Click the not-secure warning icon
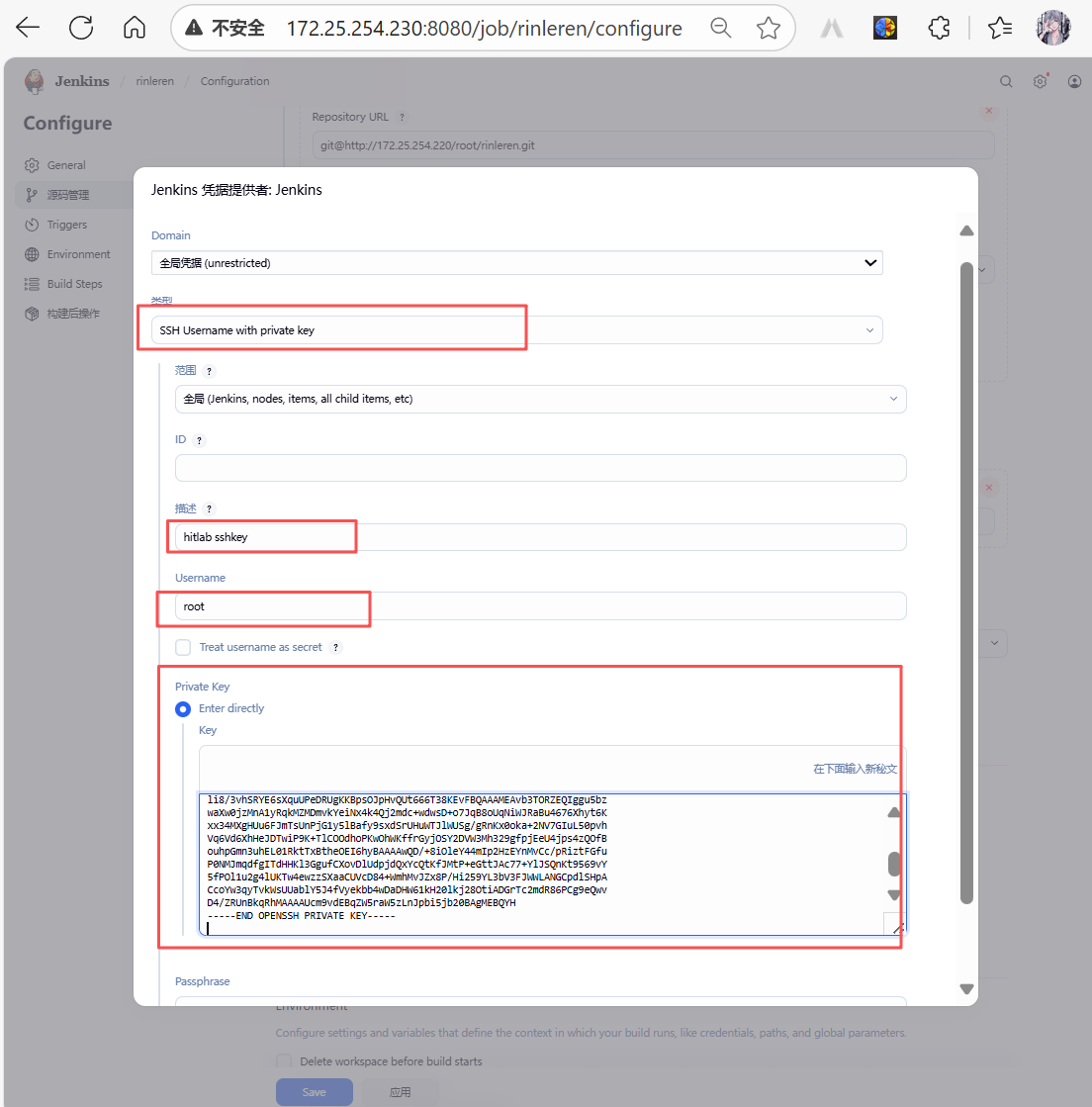The height and width of the screenshot is (1107, 1092). click(194, 28)
